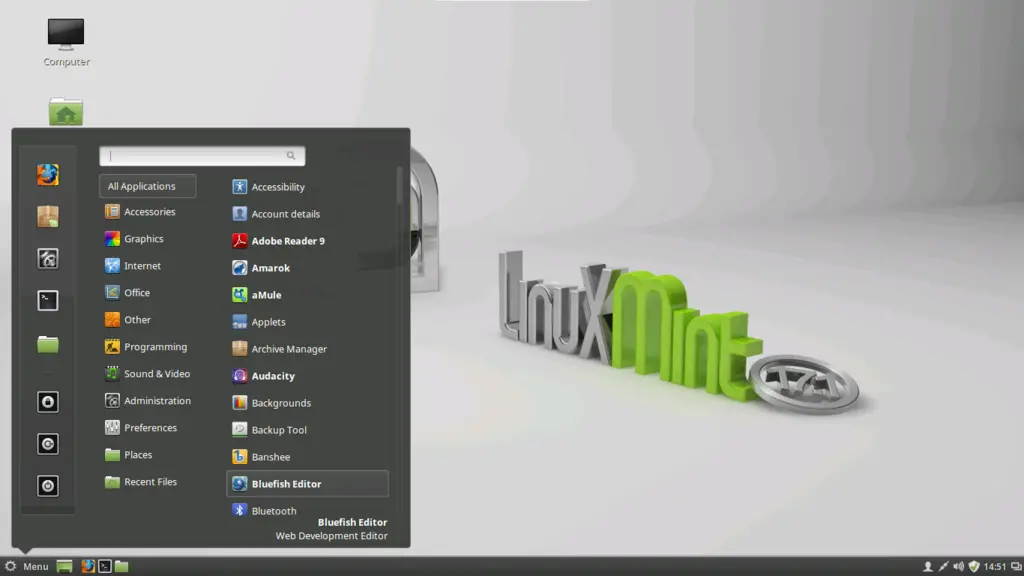Launch aMule application

308,295
